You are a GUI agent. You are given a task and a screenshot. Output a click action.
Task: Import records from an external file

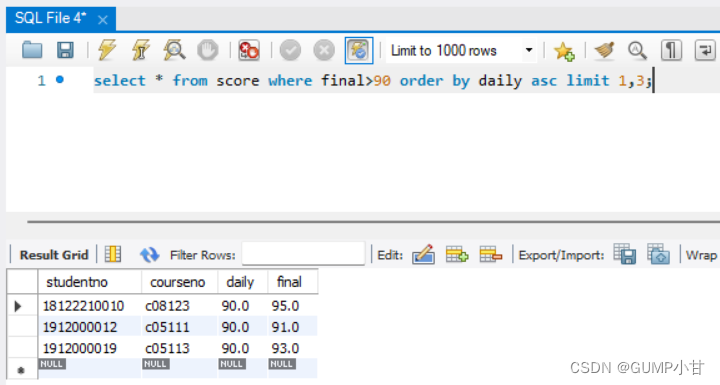[658, 254]
